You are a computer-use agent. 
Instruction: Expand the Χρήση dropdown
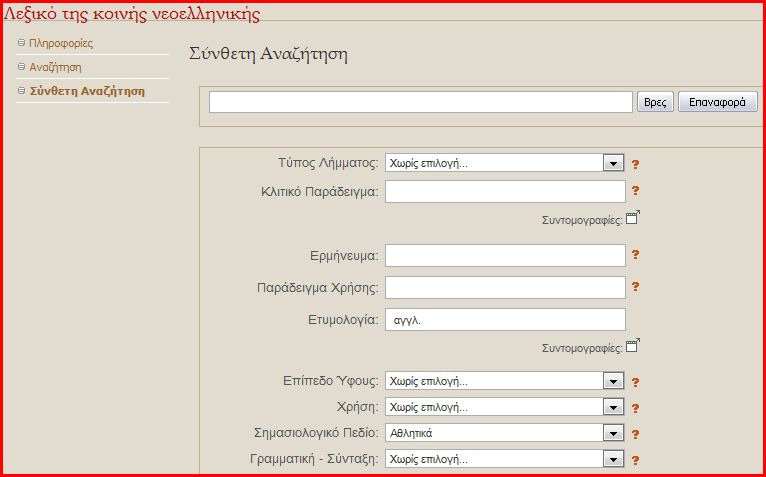point(613,407)
